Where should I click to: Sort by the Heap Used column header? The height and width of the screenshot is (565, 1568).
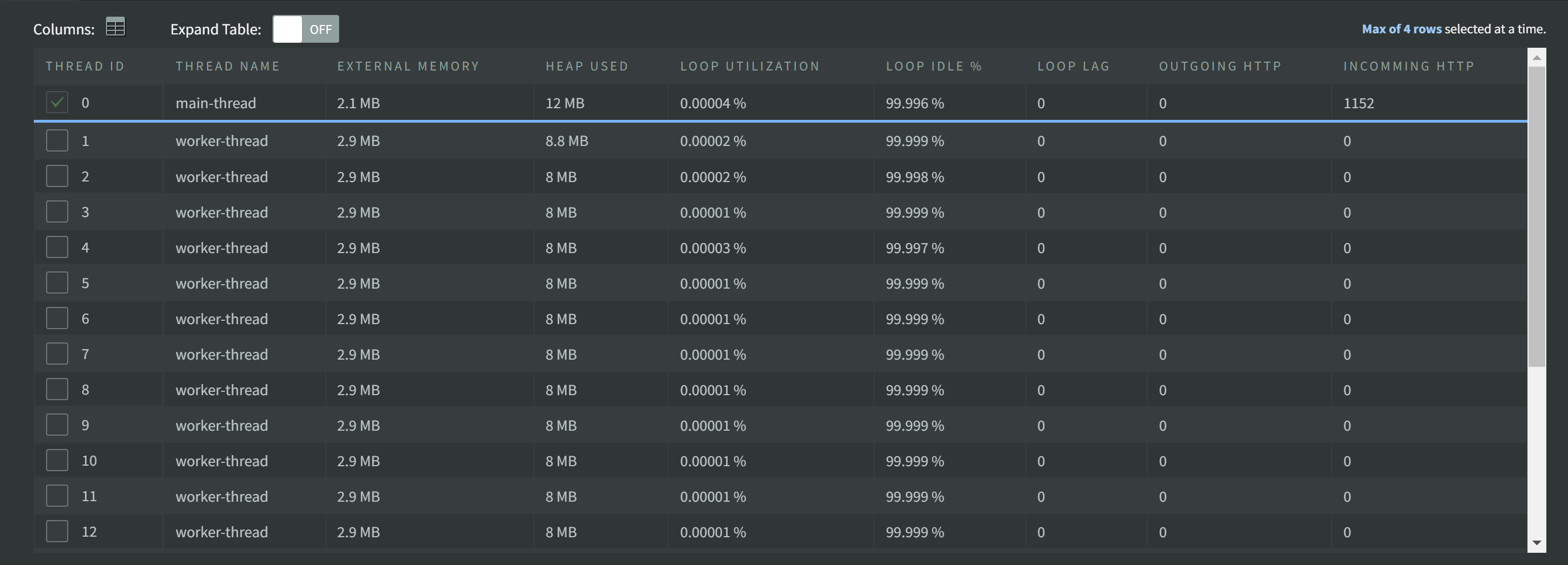point(587,65)
